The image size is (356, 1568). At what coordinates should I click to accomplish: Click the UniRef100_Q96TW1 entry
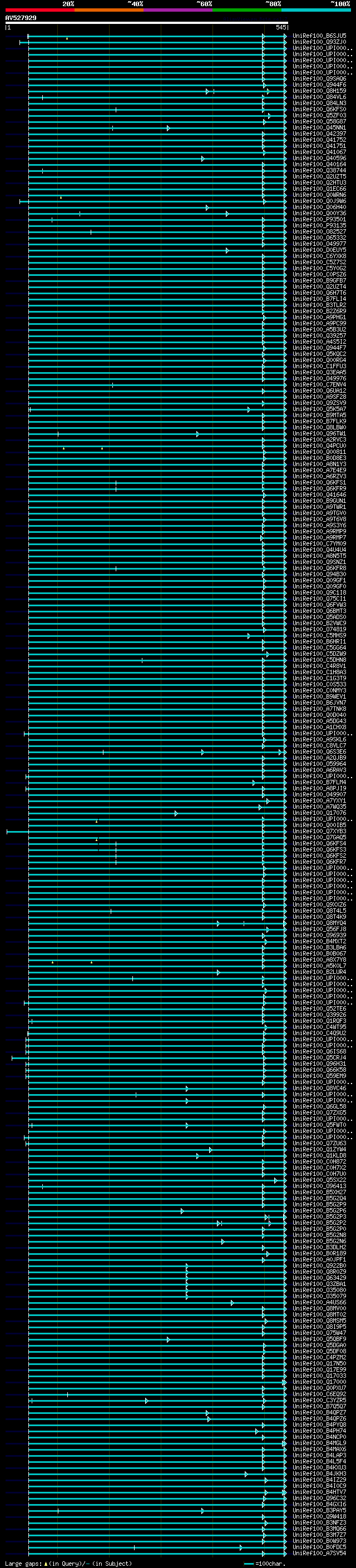coord(319,433)
